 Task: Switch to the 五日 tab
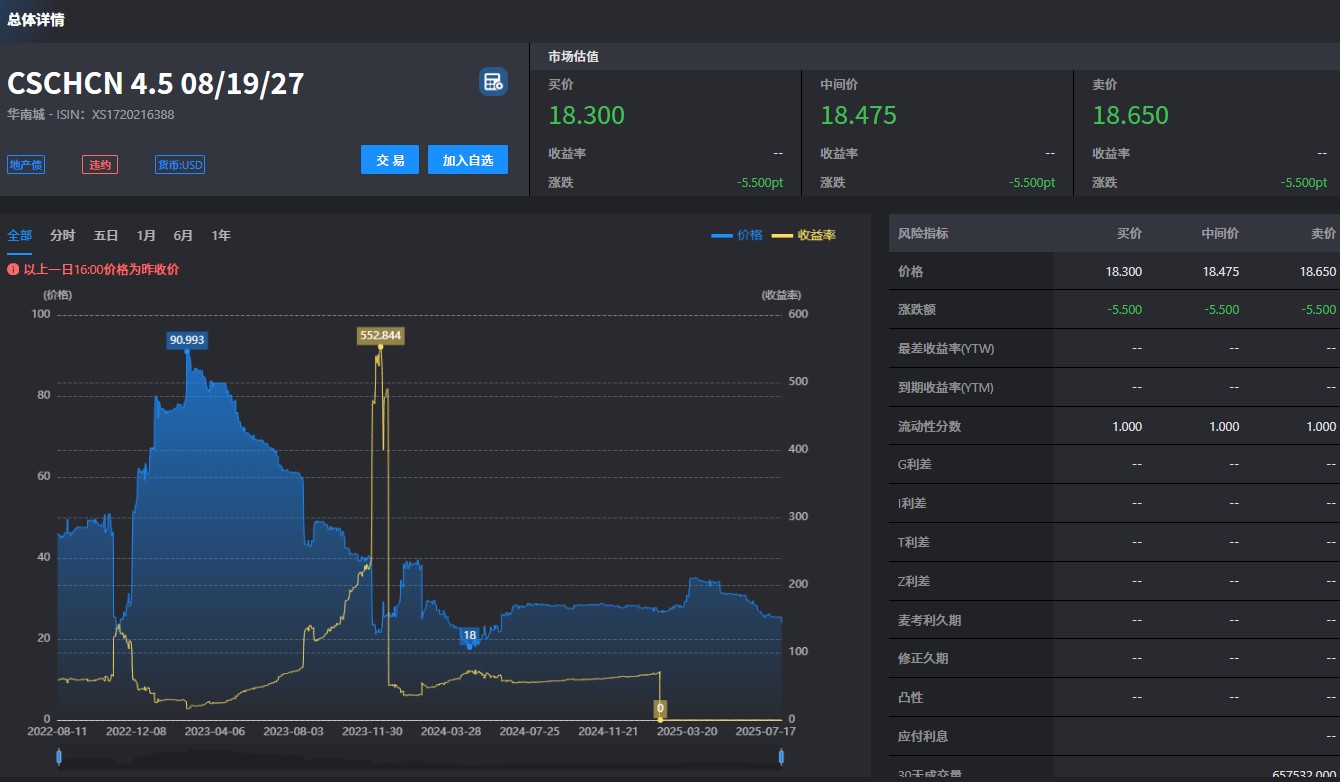pyautogui.click(x=106, y=235)
